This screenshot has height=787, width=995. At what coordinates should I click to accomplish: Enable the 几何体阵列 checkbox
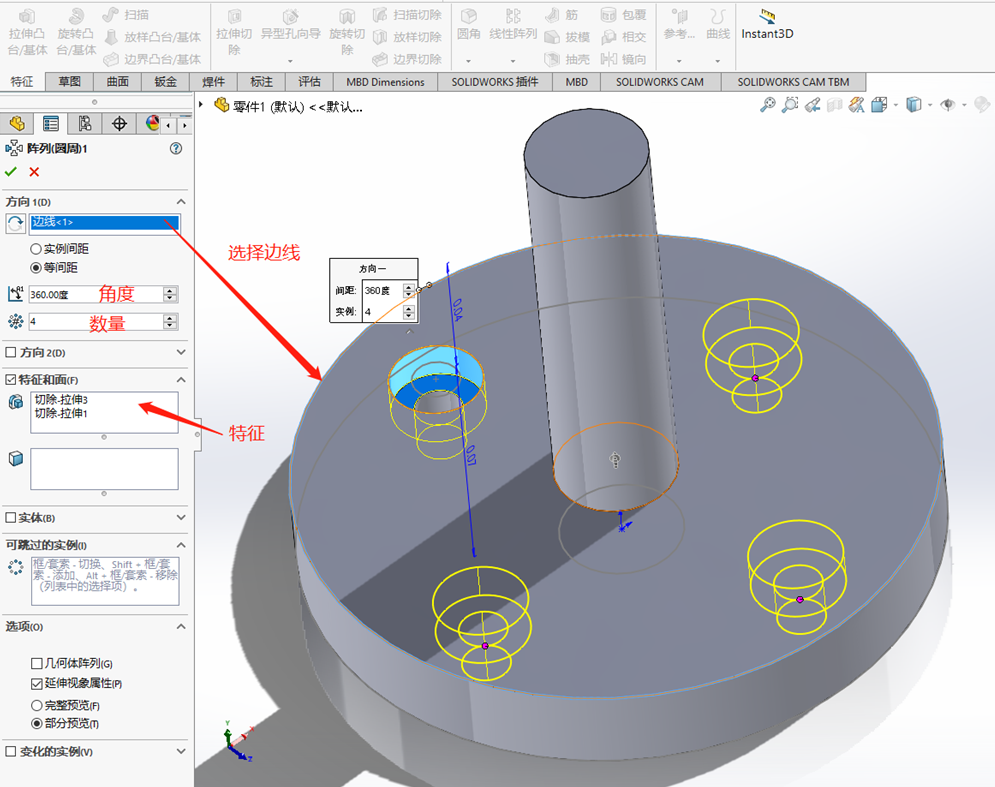37,664
